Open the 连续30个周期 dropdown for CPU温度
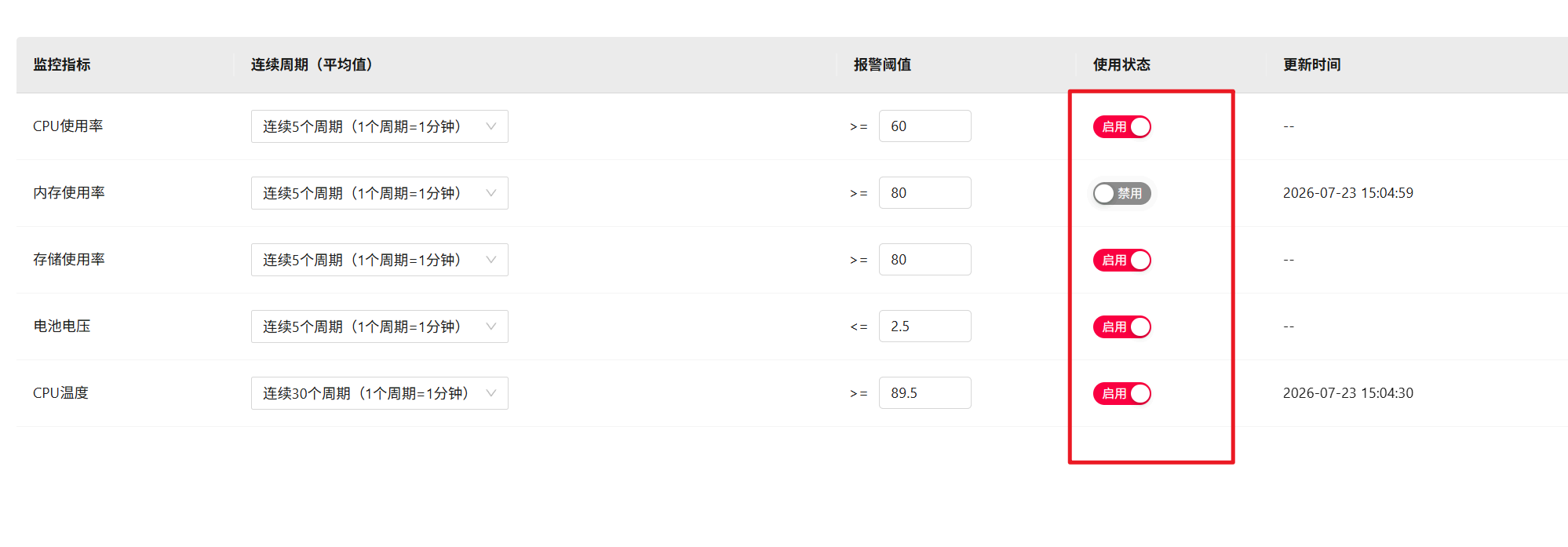This screenshot has width=1568, height=547. click(x=380, y=393)
